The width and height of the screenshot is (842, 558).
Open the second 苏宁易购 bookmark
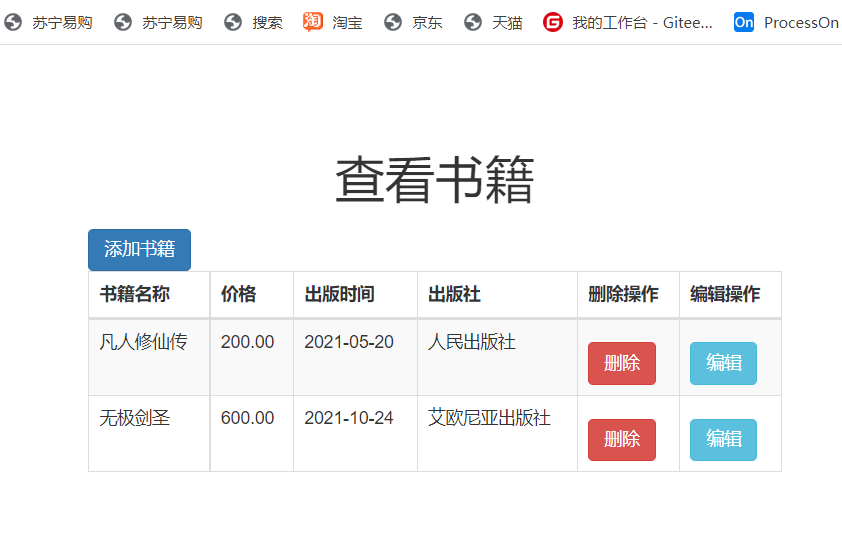(158, 23)
